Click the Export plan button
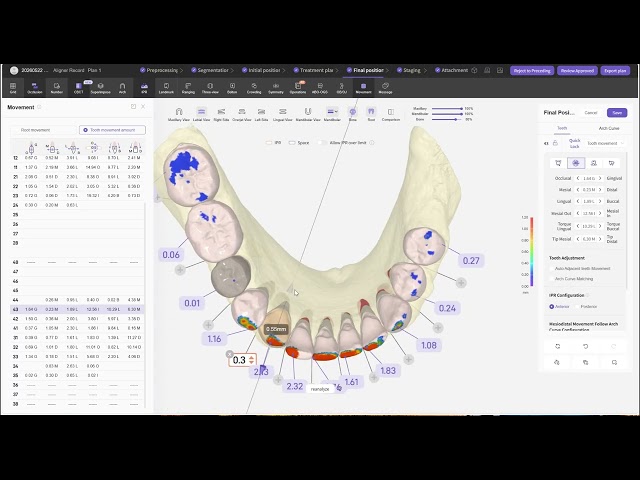 pos(615,71)
